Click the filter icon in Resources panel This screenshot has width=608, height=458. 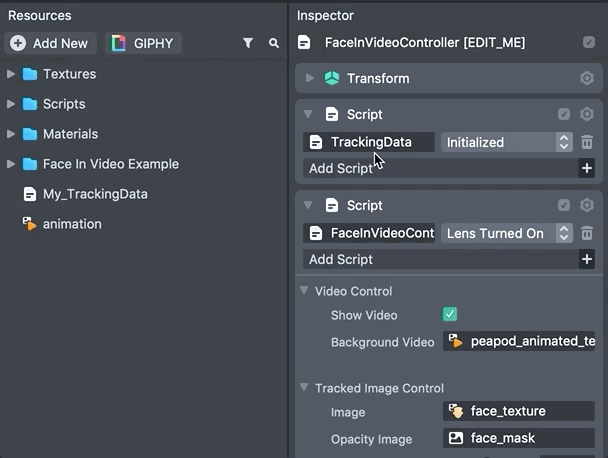click(x=248, y=44)
